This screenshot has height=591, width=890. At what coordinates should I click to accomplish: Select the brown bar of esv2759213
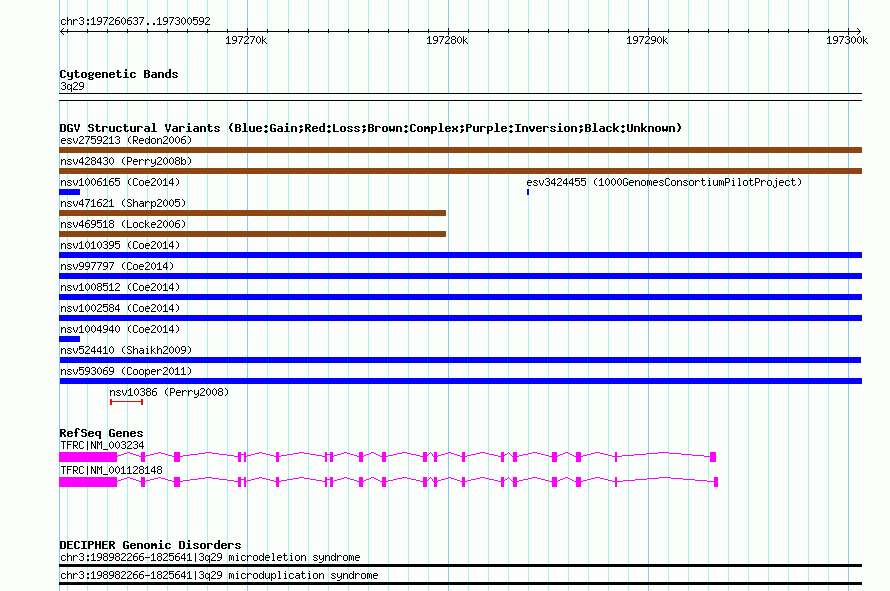pyautogui.click(x=460, y=150)
